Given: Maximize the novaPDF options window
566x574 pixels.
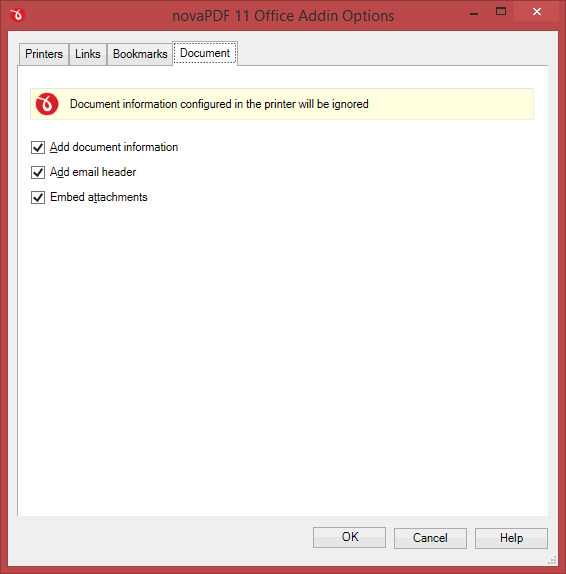Looking at the screenshot, I should click(x=501, y=12).
